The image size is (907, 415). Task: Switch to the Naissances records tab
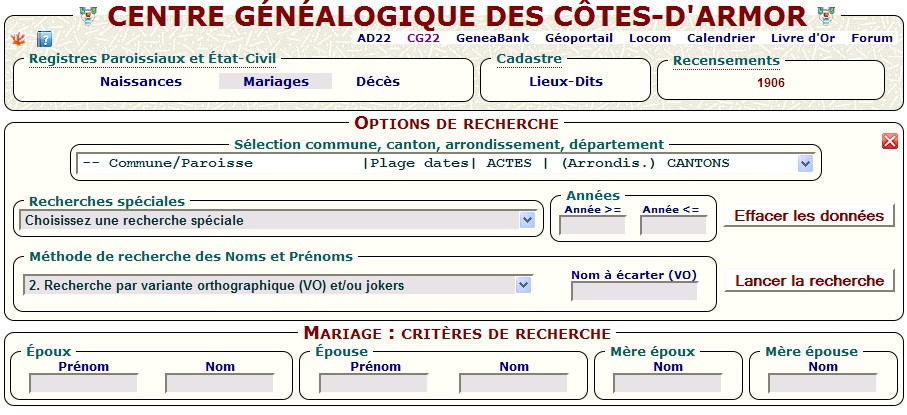coord(141,82)
